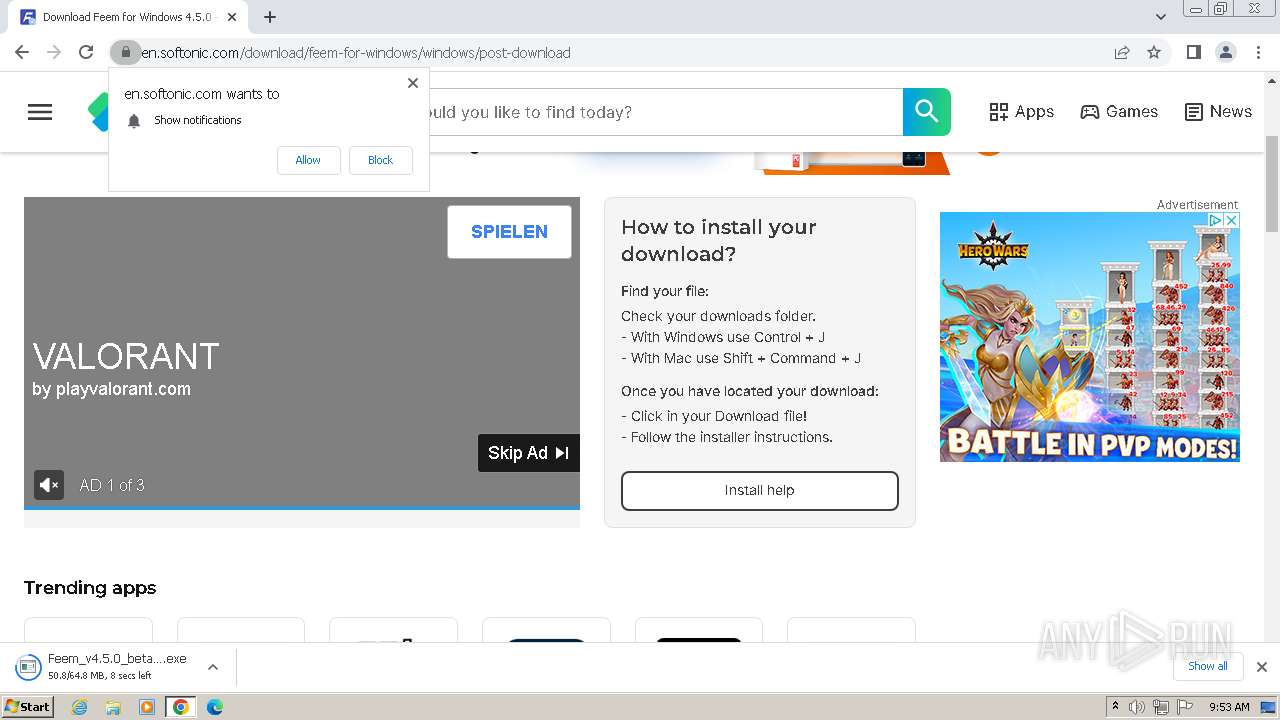This screenshot has height=720, width=1280.
Task: Click the Softonic search magnifier button
Action: [927, 112]
